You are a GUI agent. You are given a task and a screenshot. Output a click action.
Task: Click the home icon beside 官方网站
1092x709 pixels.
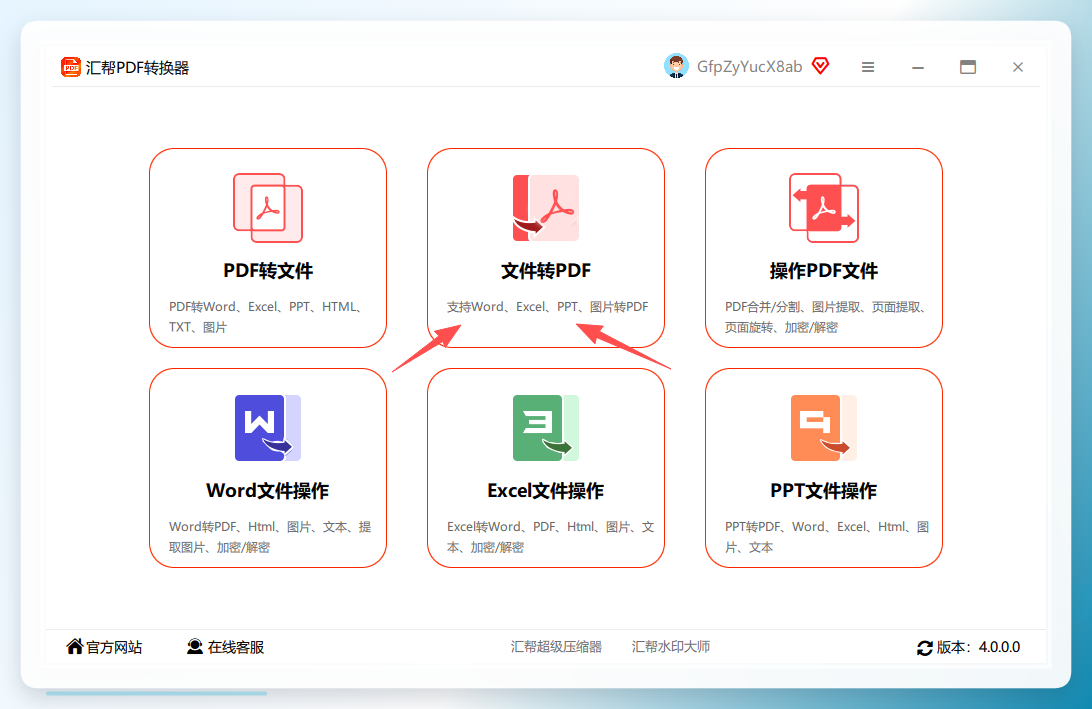(75, 646)
